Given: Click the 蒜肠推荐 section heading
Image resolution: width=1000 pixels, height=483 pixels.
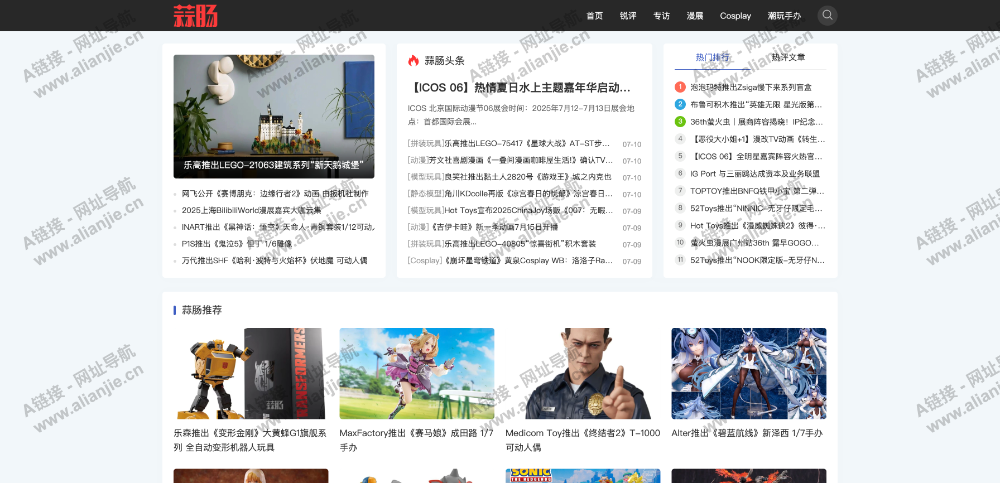Looking at the screenshot, I should tap(202, 310).
